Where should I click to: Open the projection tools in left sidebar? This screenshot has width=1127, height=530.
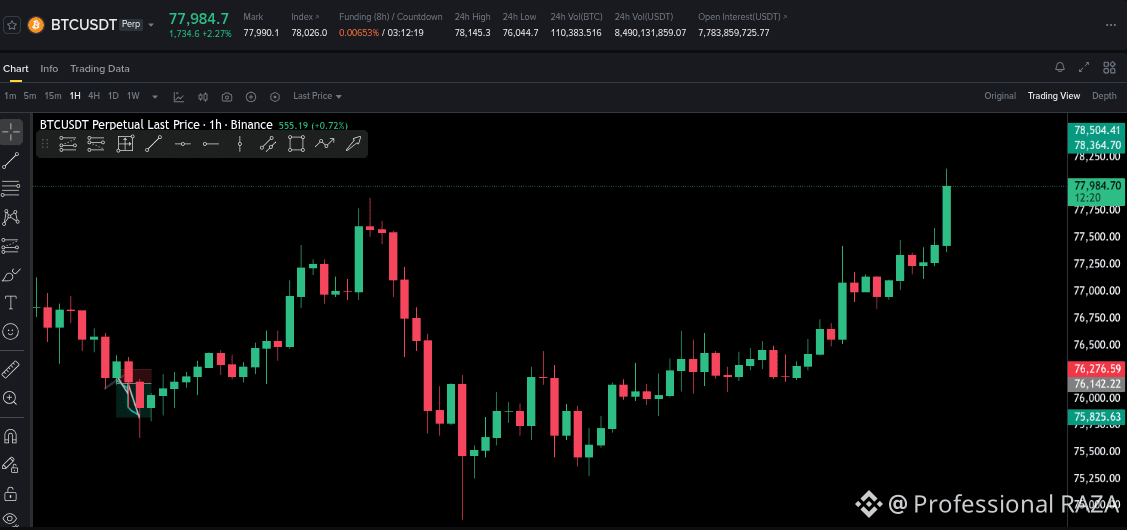[x=11, y=245]
